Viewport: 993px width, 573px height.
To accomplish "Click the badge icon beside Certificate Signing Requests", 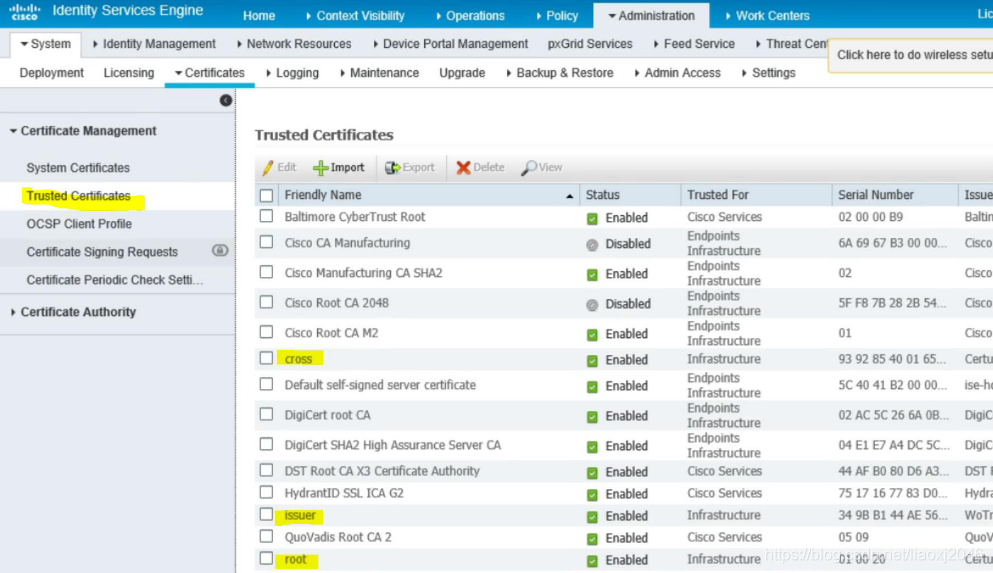I will [x=220, y=251].
